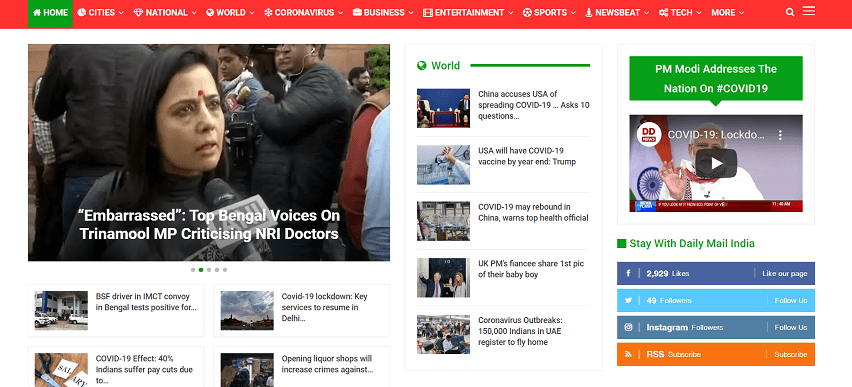Open the hamburger menu icon
The image size is (852, 387).
tap(809, 11)
